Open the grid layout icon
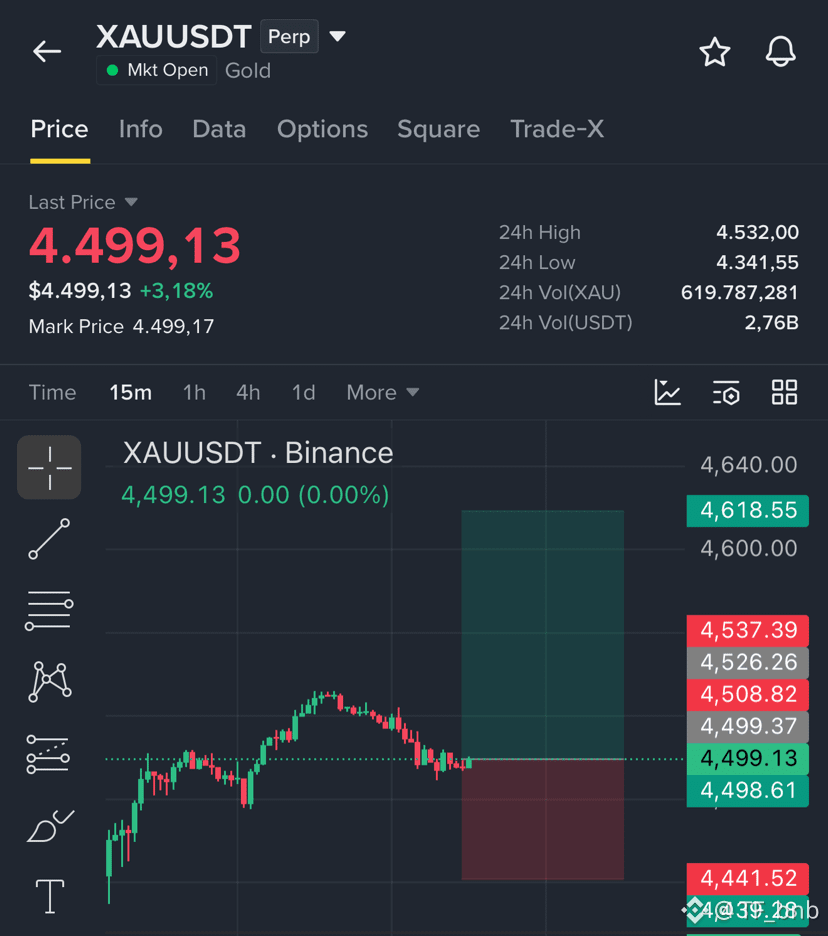 point(784,392)
